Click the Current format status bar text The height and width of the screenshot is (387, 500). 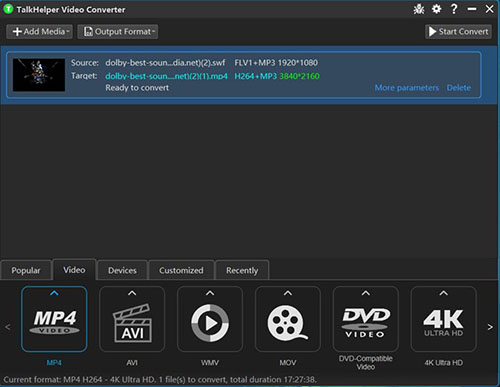pos(160,380)
